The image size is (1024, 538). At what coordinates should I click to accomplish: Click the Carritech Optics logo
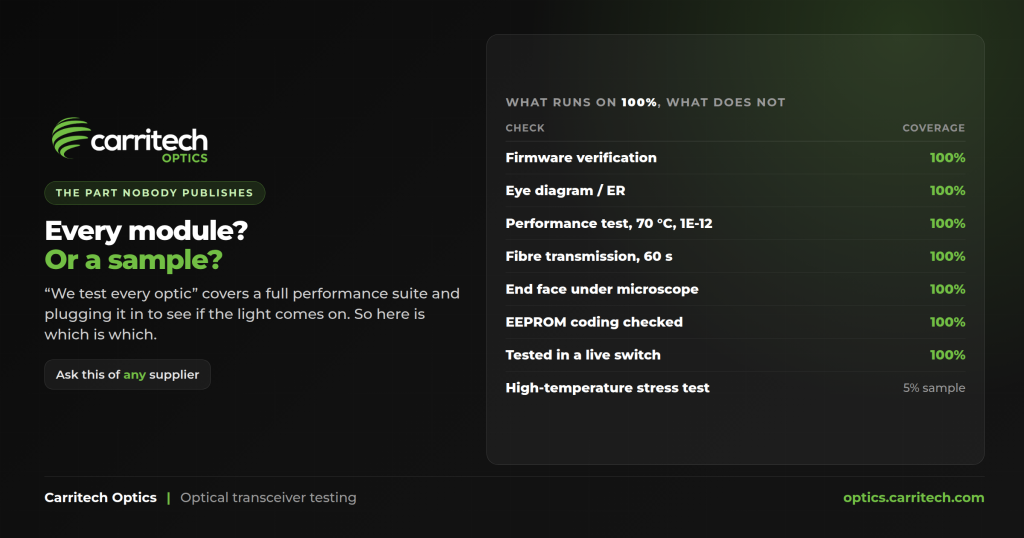(129, 139)
